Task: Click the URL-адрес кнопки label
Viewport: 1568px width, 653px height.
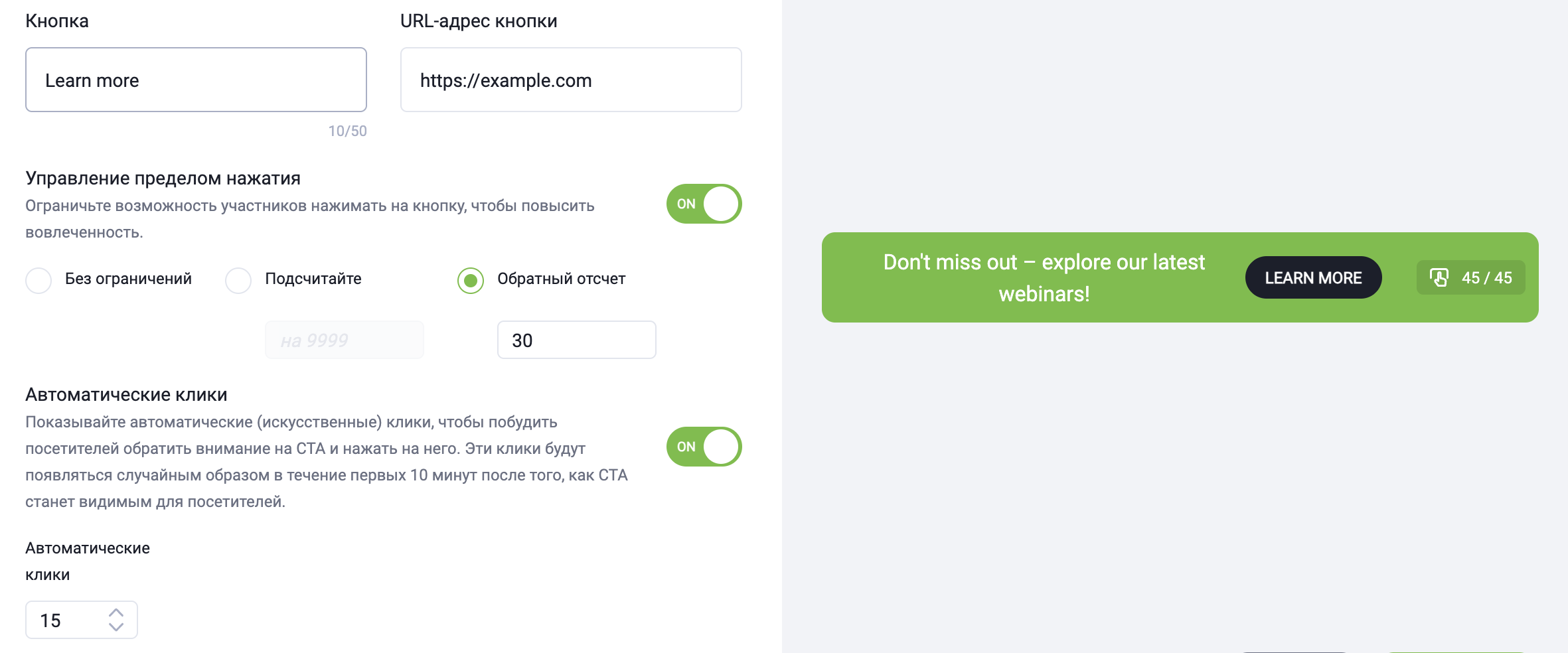Action: coord(479,21)
